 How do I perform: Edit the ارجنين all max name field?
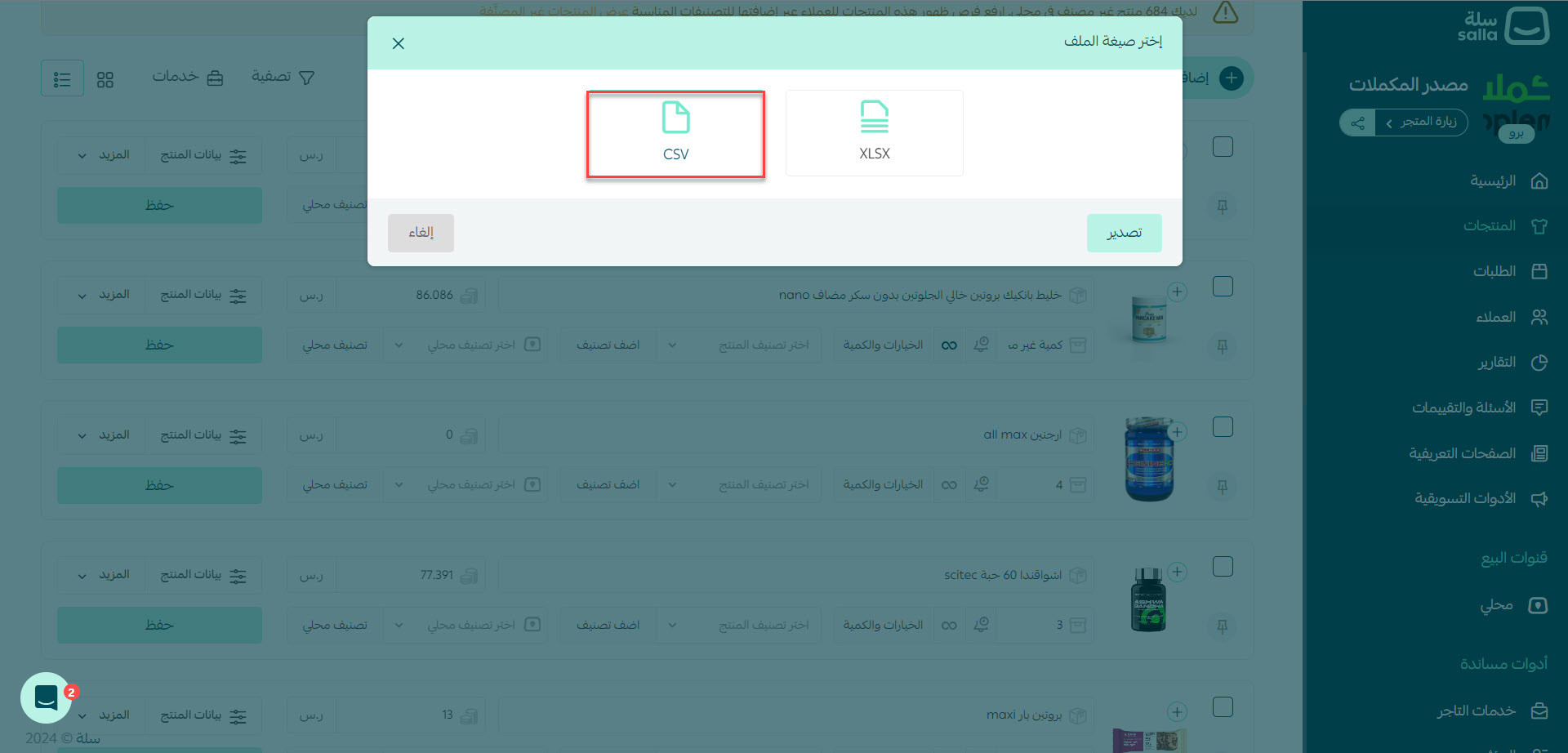(x=796, y=435)
